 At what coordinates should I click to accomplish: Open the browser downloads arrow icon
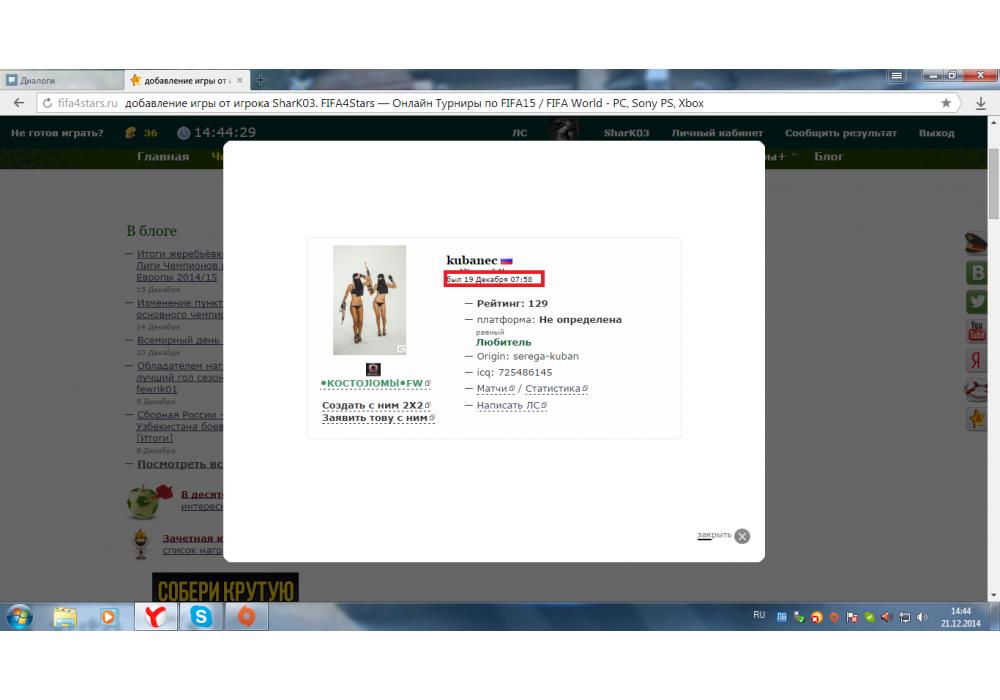pyautogui.click(x=981, y=103)
